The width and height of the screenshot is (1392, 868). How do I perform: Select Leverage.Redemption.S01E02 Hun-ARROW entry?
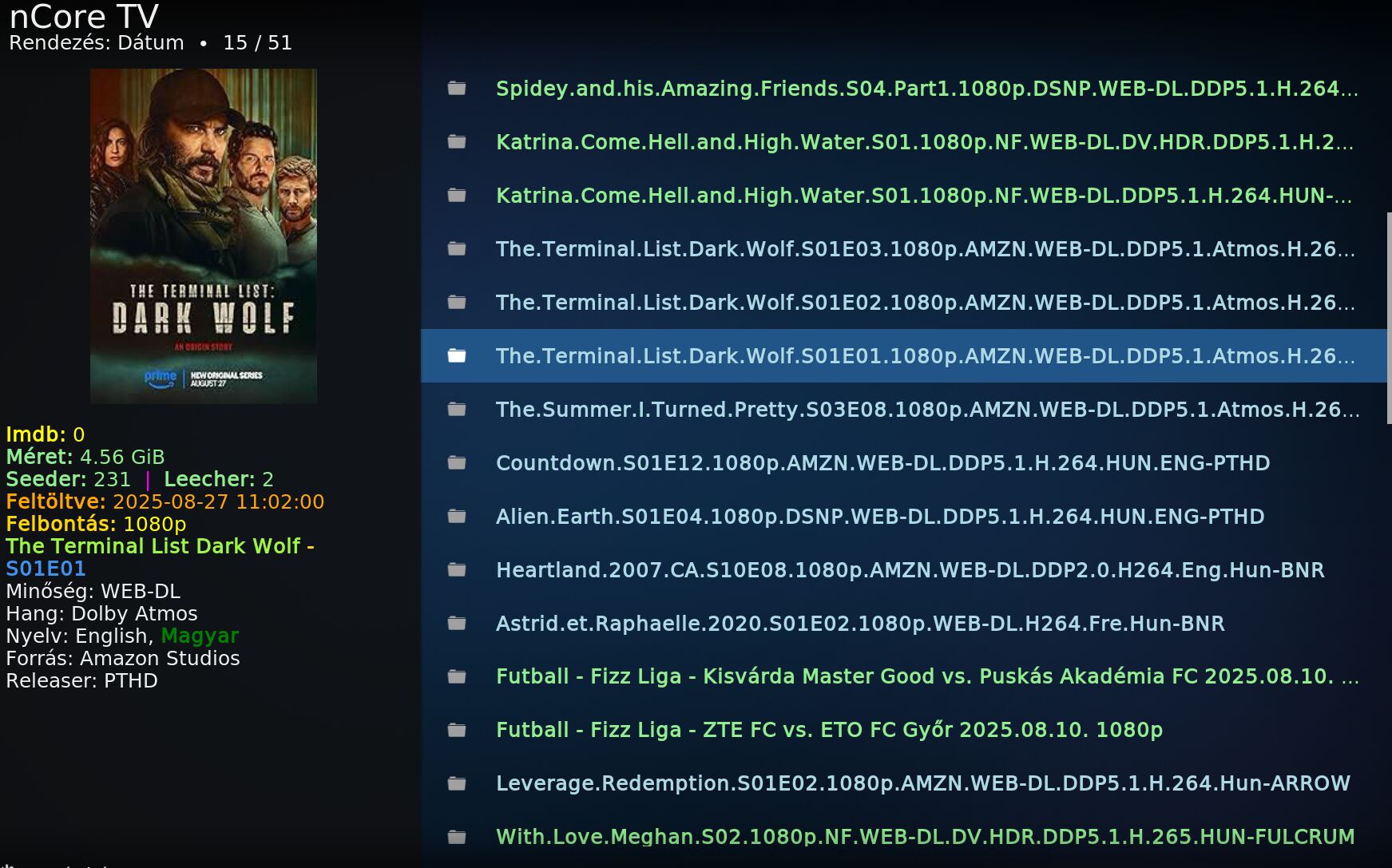point(903,783)
